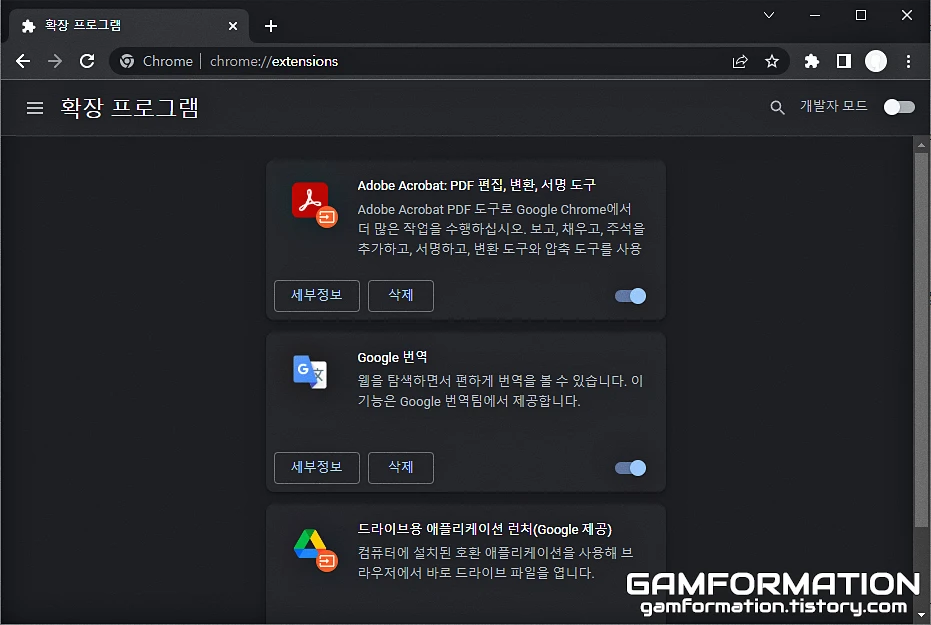Bookmark this page with the star icon
Viewport: 931px width, 625px height.
tap(772, 61)
